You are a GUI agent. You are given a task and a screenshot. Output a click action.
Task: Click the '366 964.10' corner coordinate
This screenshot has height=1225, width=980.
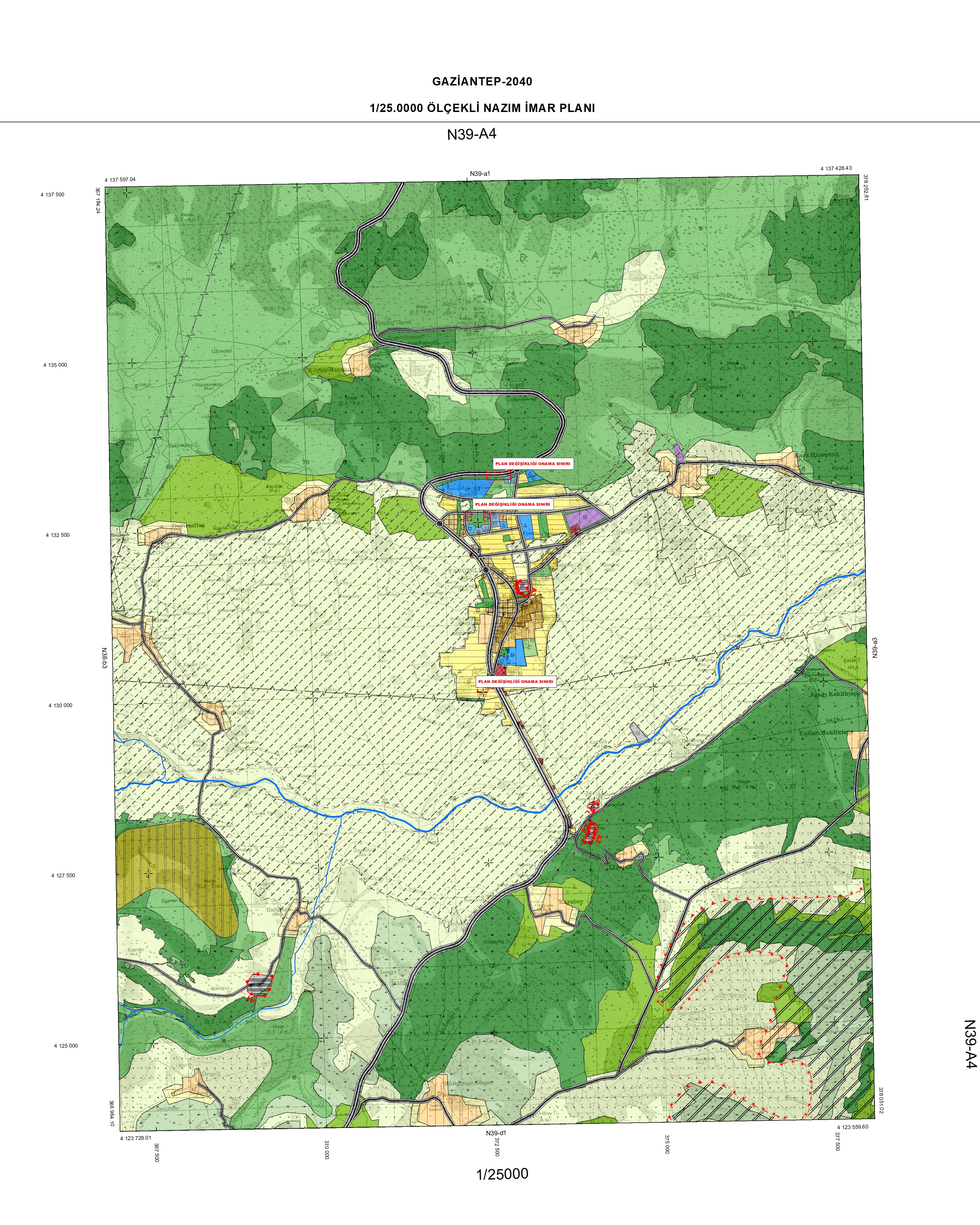pos(112,1114)
